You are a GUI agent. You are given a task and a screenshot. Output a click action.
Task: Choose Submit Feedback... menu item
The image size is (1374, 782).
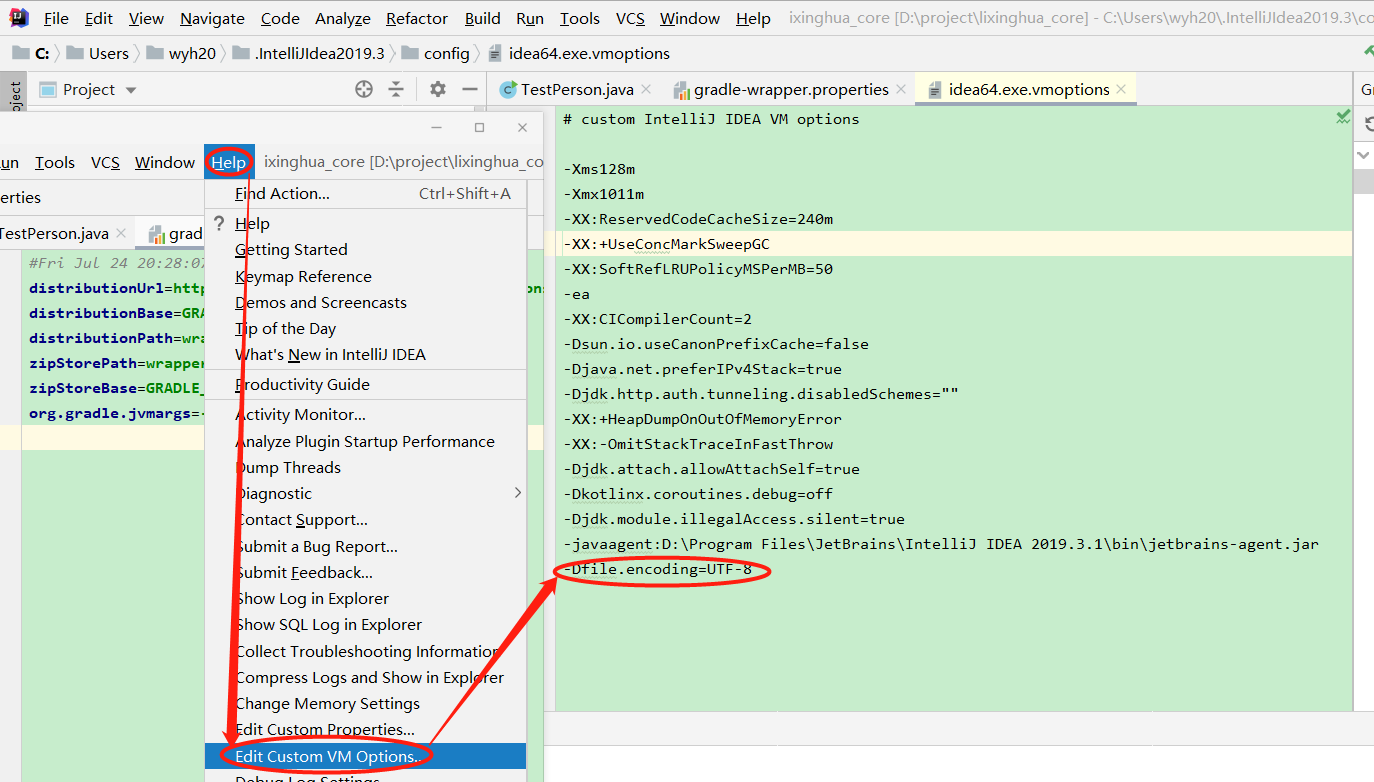365,572
